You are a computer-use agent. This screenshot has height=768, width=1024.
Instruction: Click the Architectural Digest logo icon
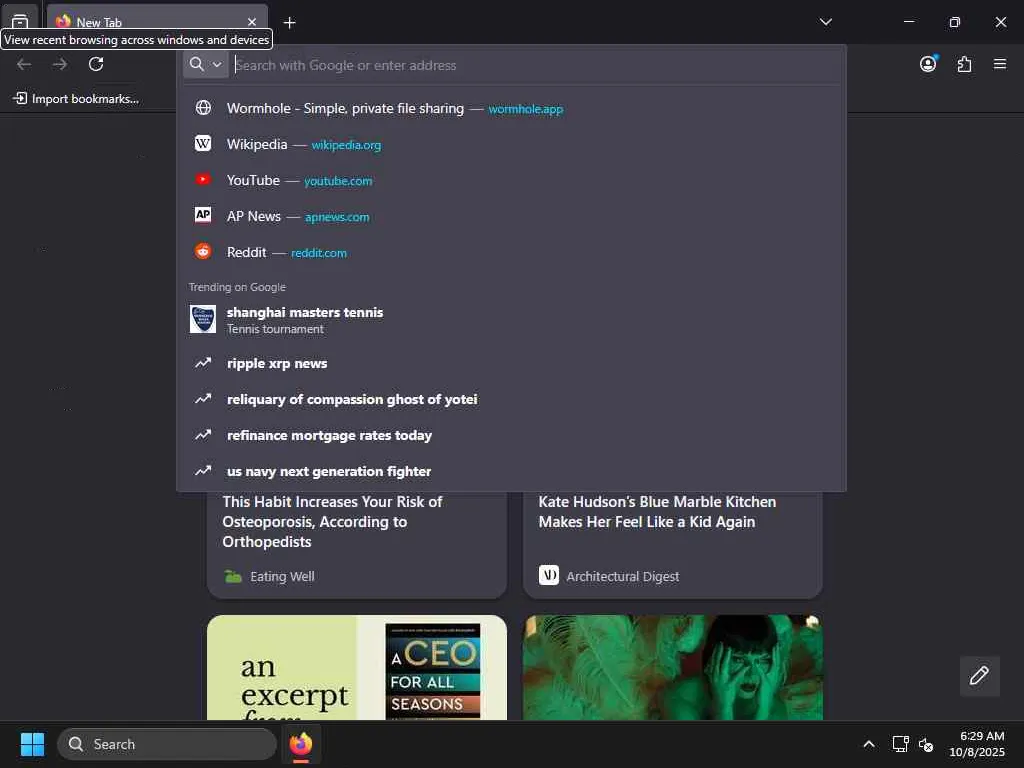coord(549,575)
